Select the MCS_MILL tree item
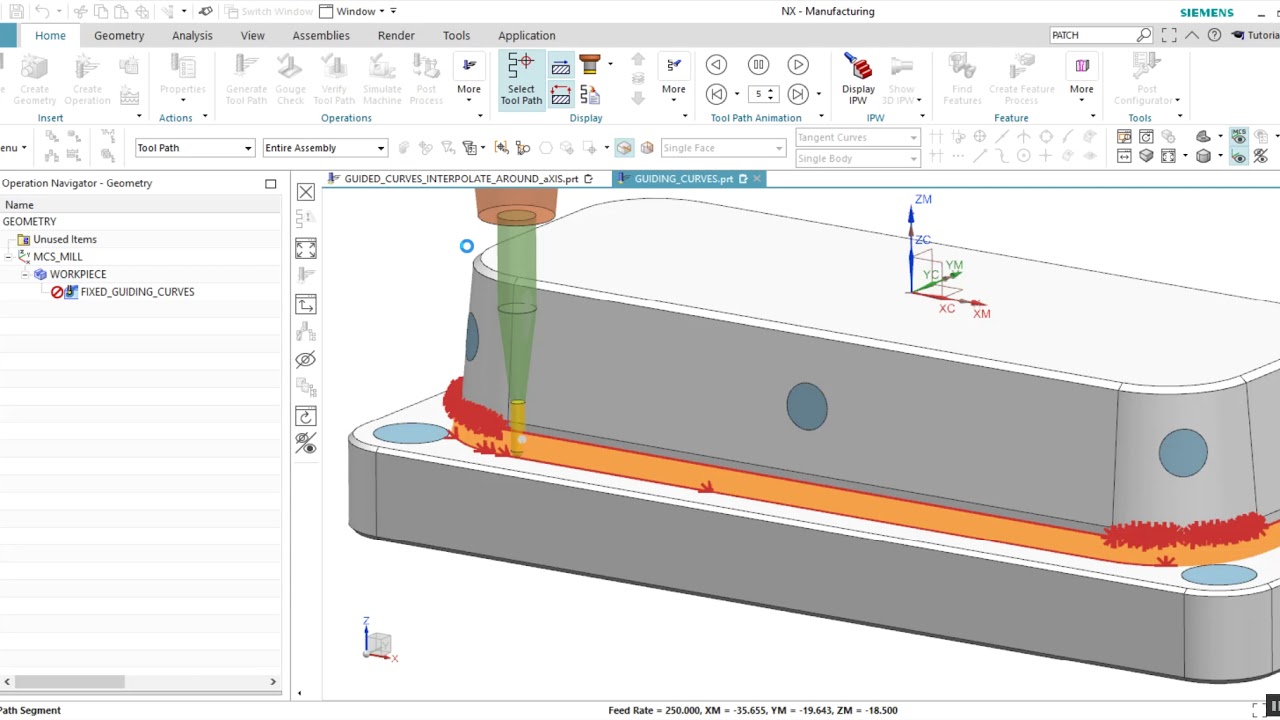Image resolution: width=1280 pixels, height=720 pixels. [57, 257]
